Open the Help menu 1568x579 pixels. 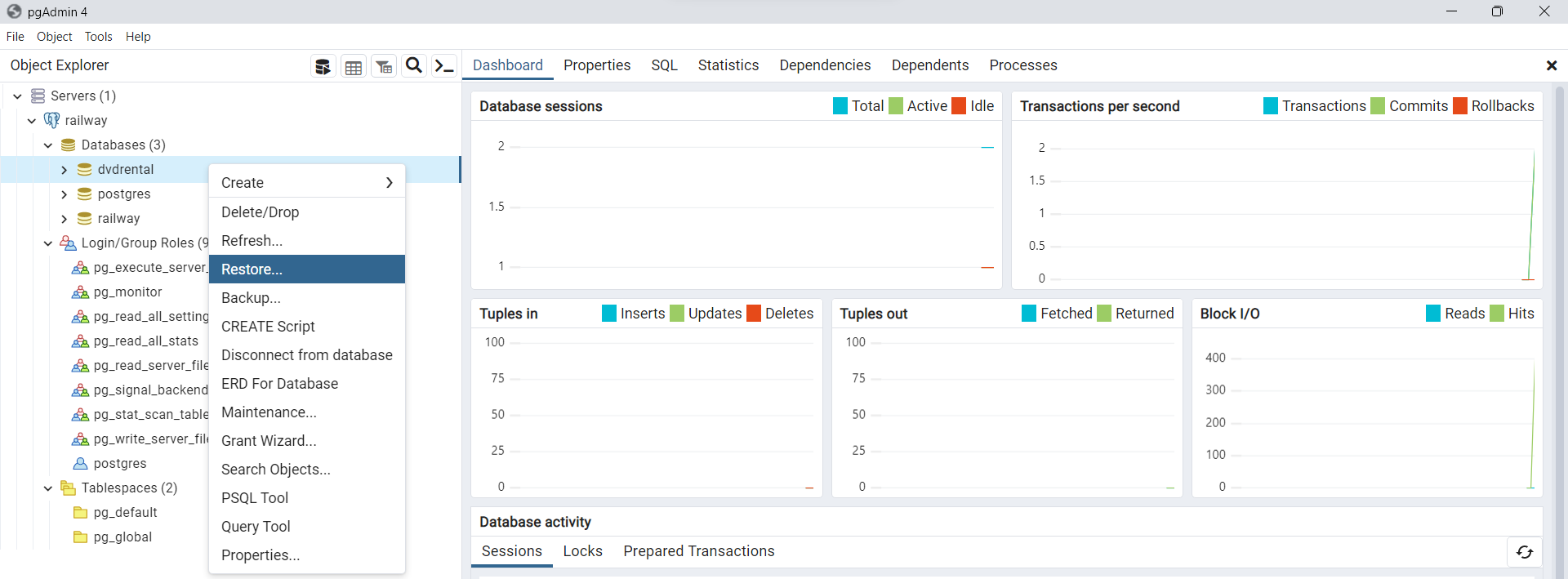[138, 37]
